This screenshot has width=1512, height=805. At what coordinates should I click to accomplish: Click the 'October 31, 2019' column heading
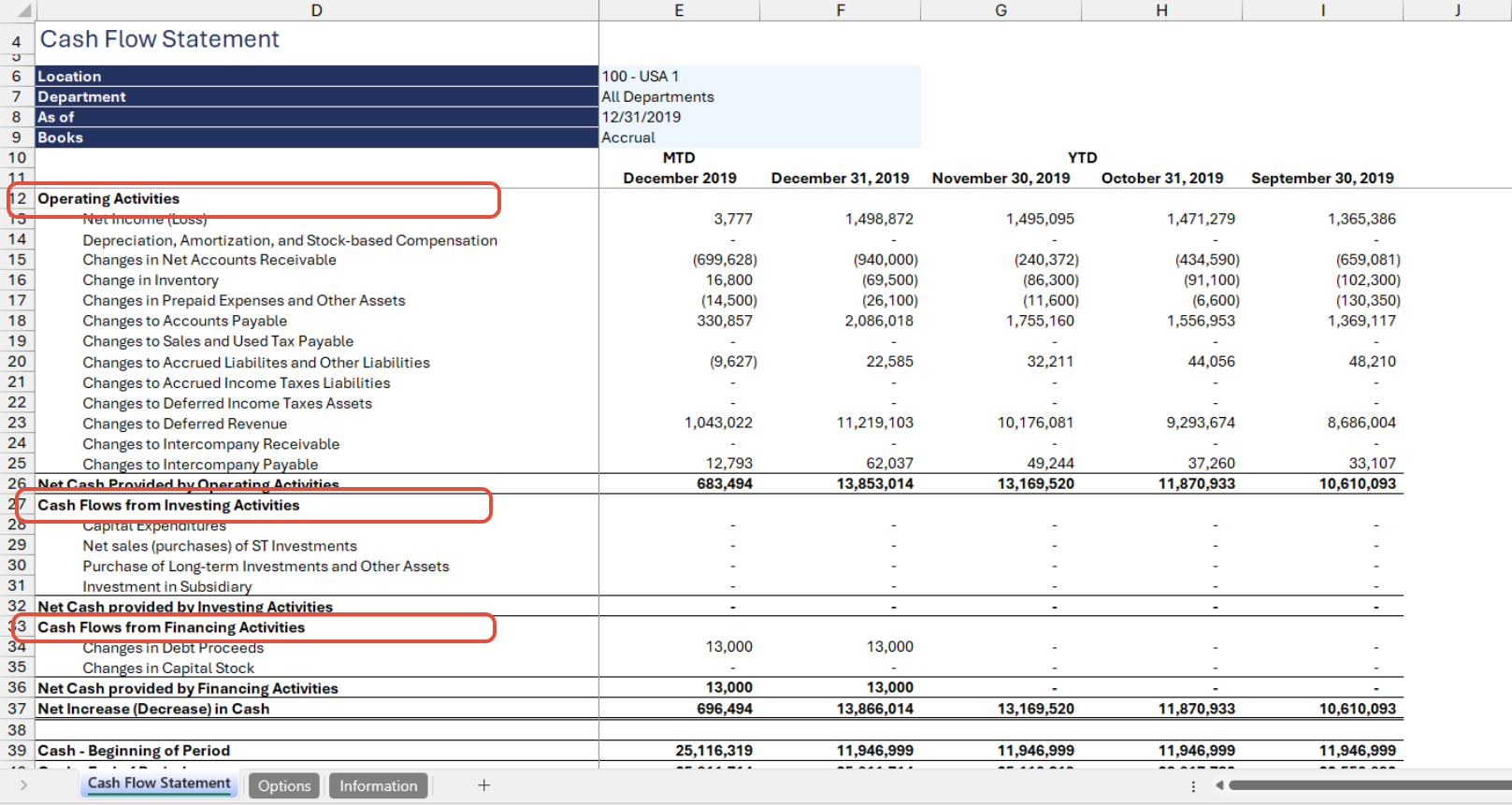[1161, 178]
